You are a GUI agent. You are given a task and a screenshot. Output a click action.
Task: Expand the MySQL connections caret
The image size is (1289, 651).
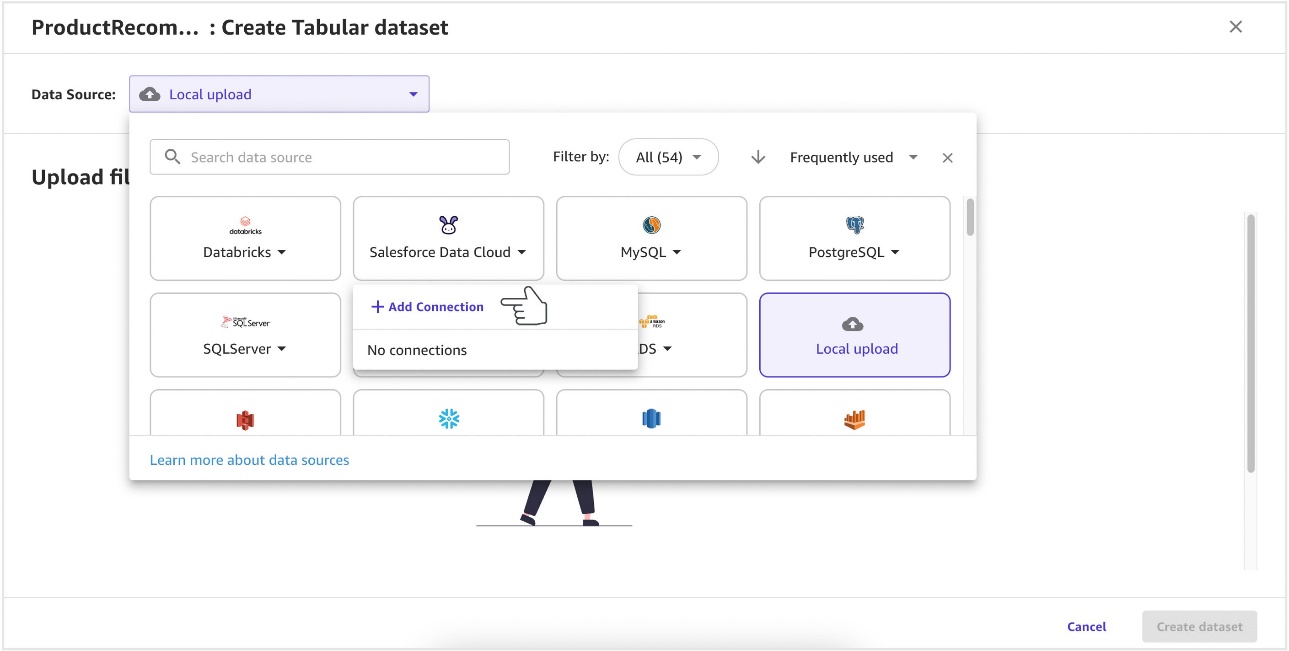[x=677, y=253]
